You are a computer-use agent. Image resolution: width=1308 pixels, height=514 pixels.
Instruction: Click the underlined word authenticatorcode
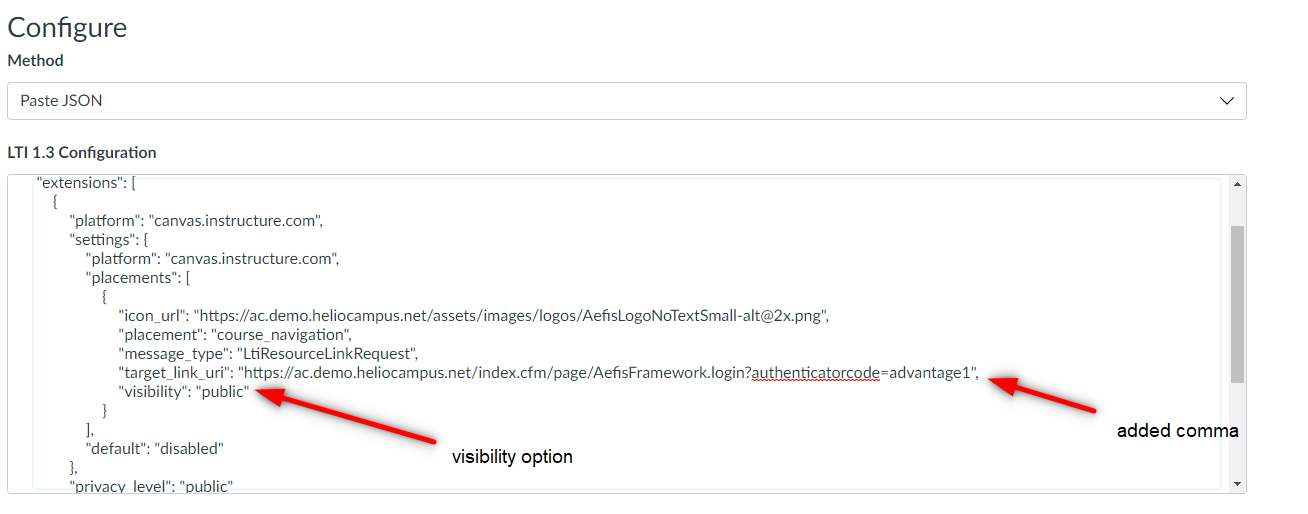point(815,373)
